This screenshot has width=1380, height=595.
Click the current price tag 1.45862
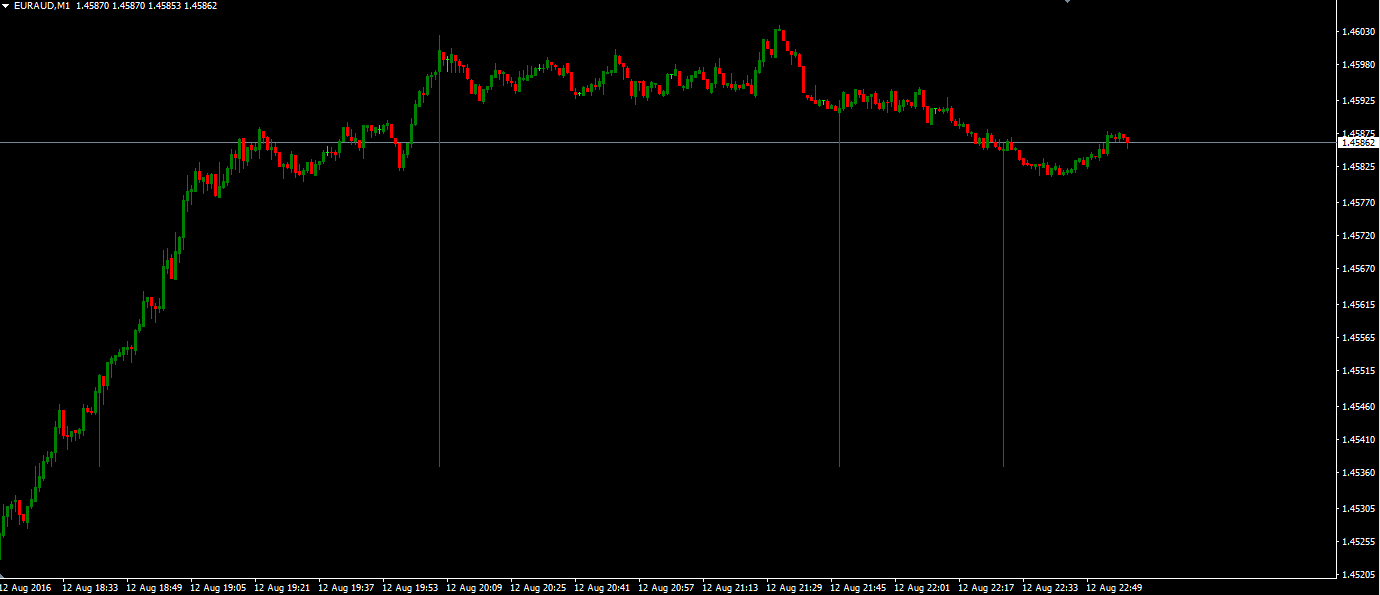click(1357, 143)
